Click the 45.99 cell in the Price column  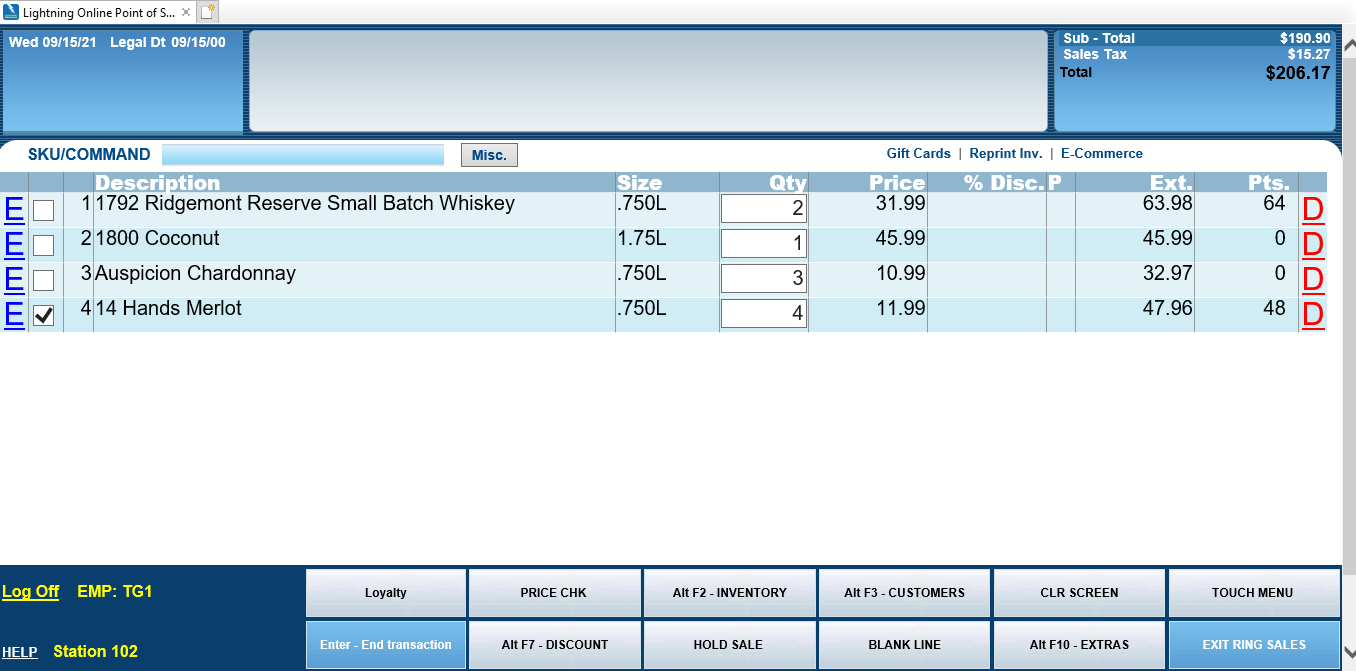coord(900,239)
